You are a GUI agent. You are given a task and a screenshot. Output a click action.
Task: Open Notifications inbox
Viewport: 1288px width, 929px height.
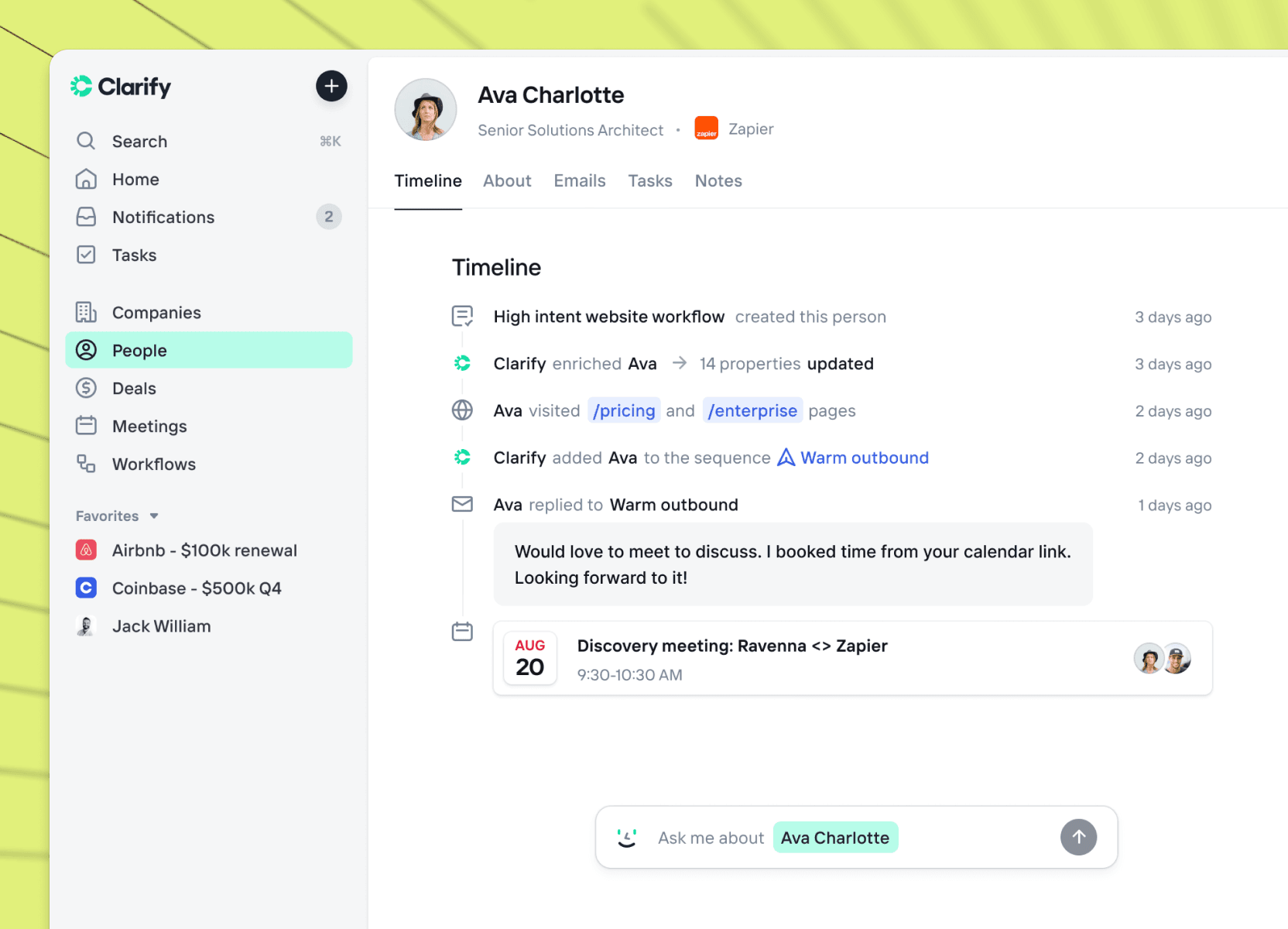pyautogui.click(x=163, y=218)
